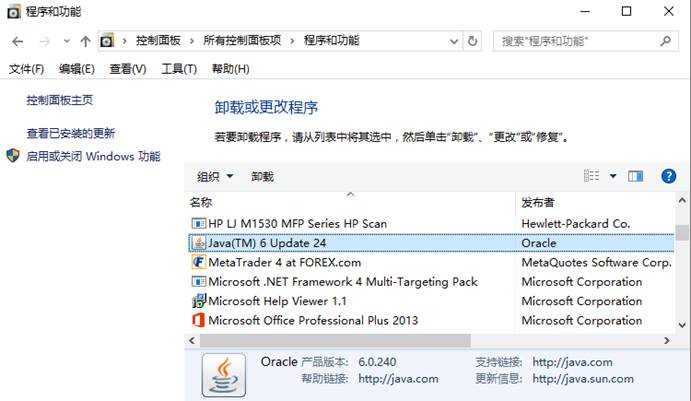The width and height of the screenshot is (691, 401).
Task: Refresh the program list
Action: click(472, 41)
